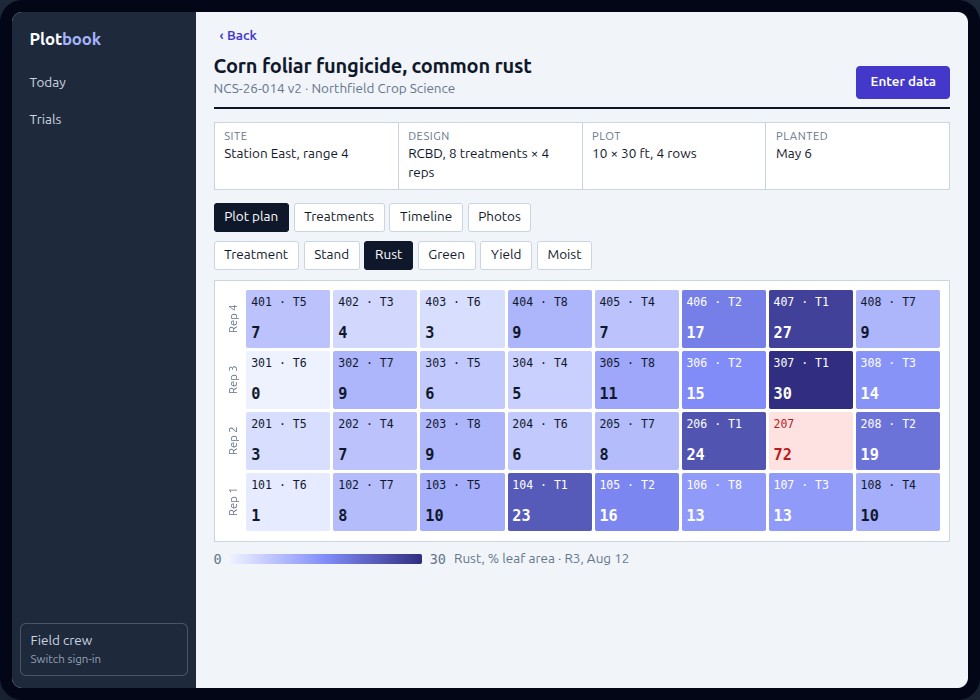Select plot 408 · T7
This screenshot has width=980, height=700.
(898, 319)
